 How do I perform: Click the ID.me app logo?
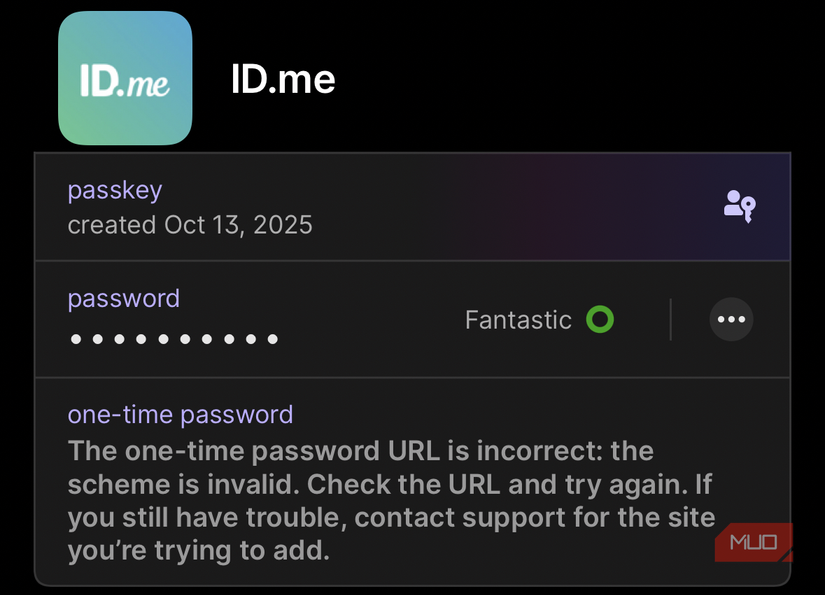point(125,79)
